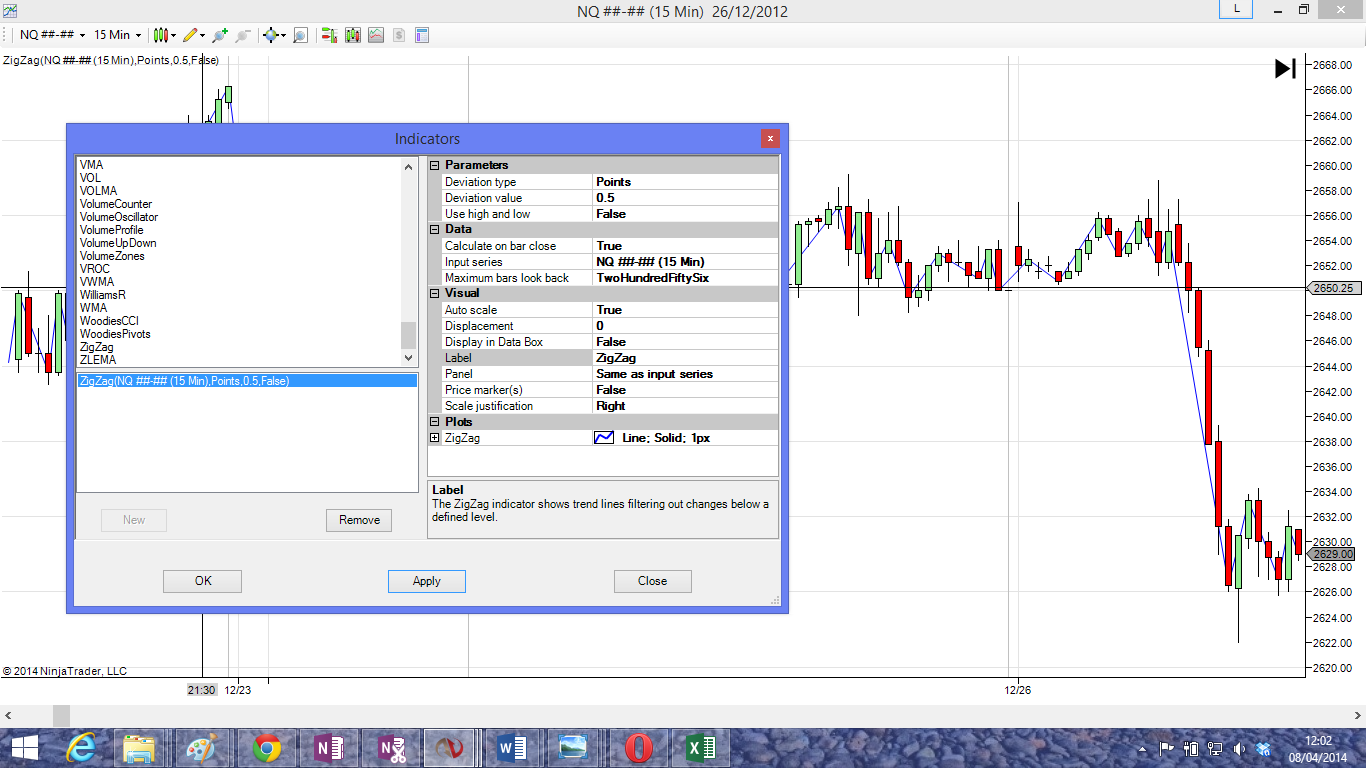
Task: Click the Deviation type value Points
Action: click(685, 182)
